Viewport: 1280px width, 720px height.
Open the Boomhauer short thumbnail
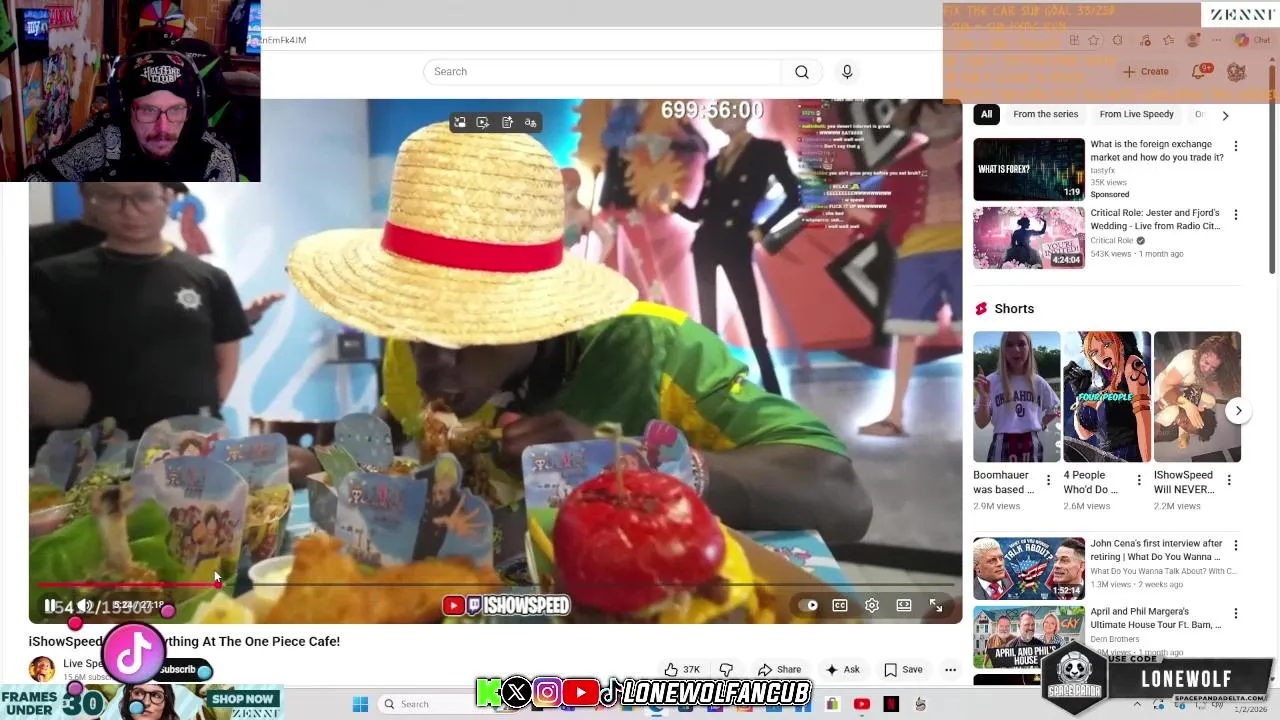(1017, 397)
